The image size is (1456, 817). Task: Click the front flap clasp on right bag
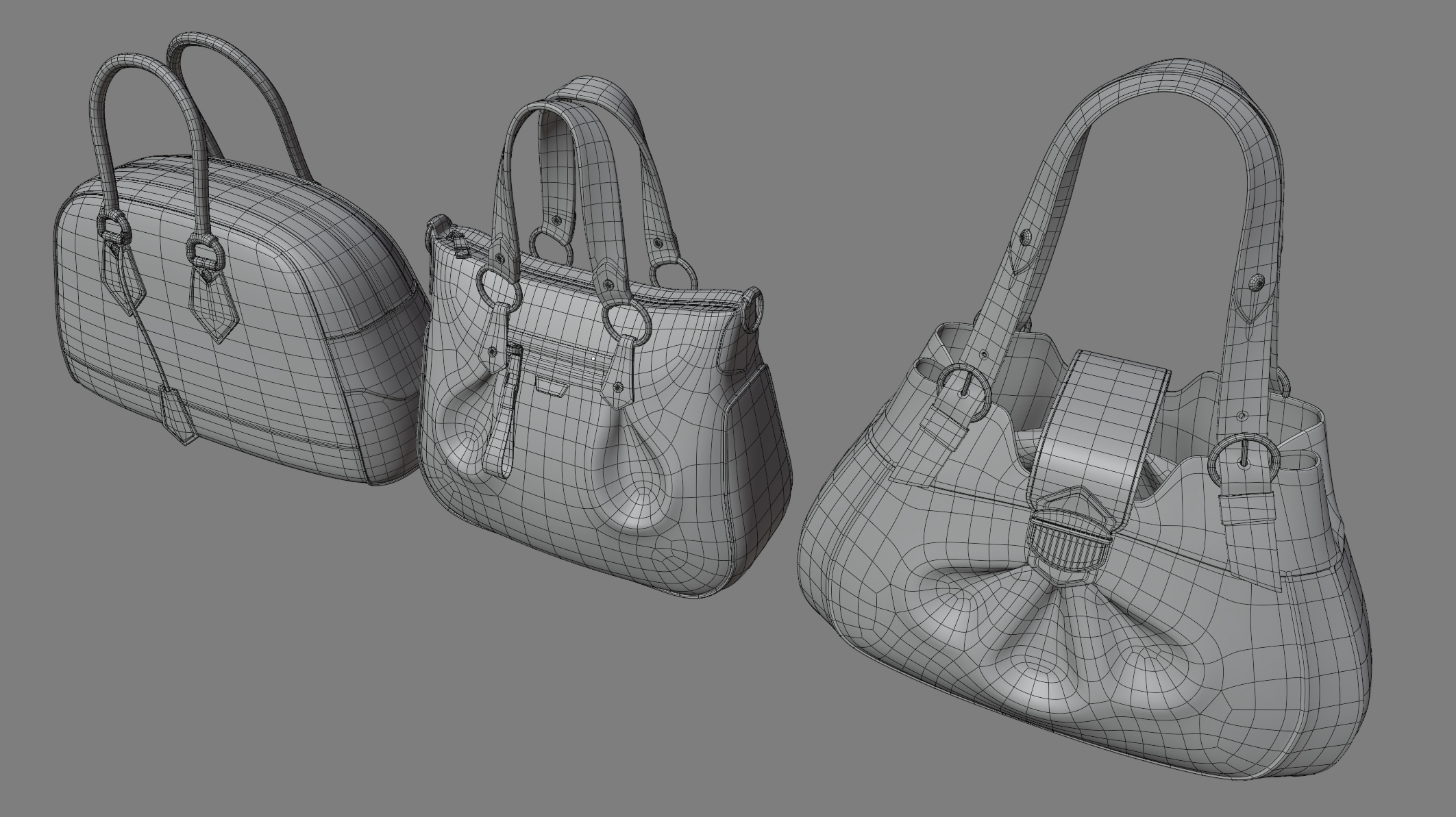tap(1071, 537)
